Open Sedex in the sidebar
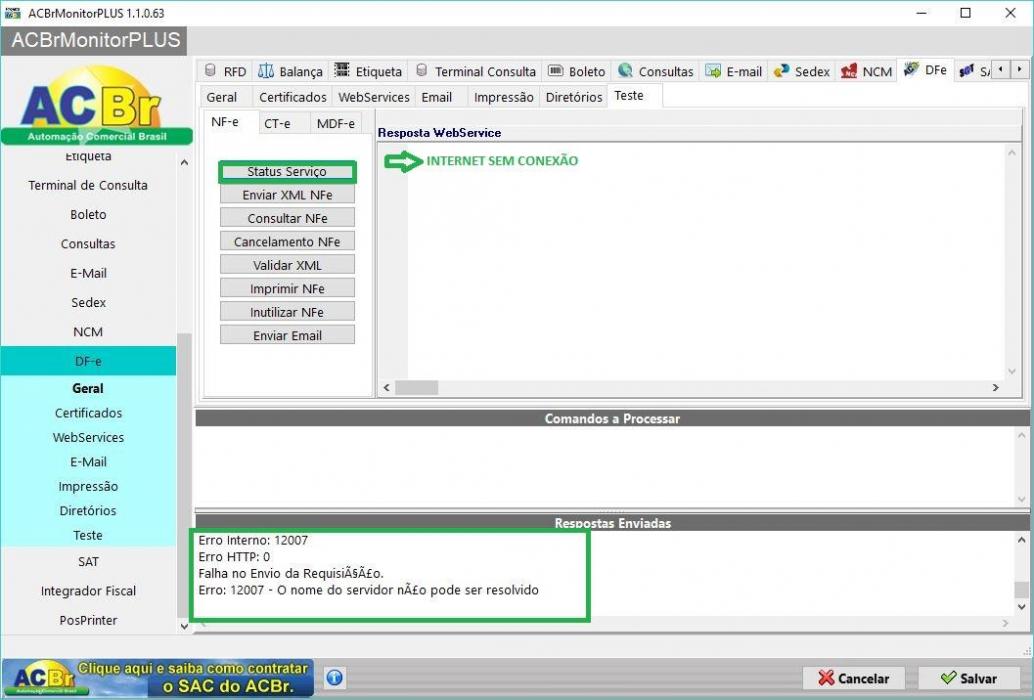 [x=88, y=303]
